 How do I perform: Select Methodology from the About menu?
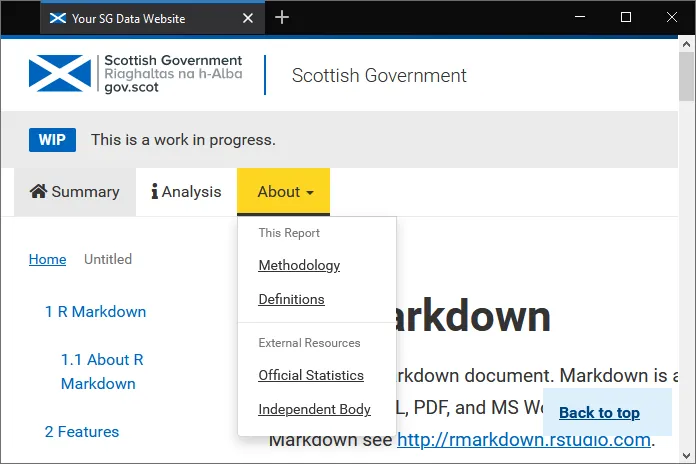[299, 265]
